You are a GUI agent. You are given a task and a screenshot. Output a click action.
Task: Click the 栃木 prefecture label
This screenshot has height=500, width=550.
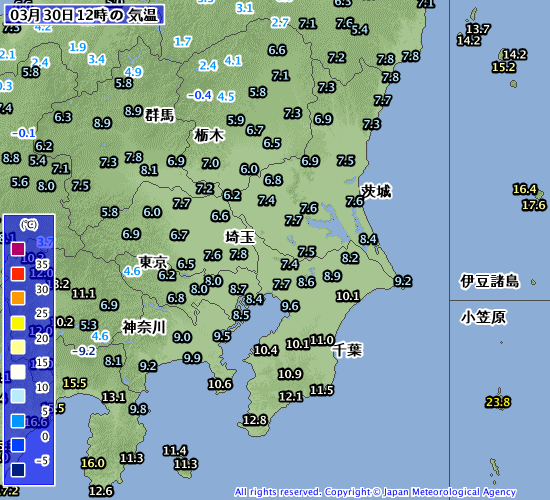point(209,135)
